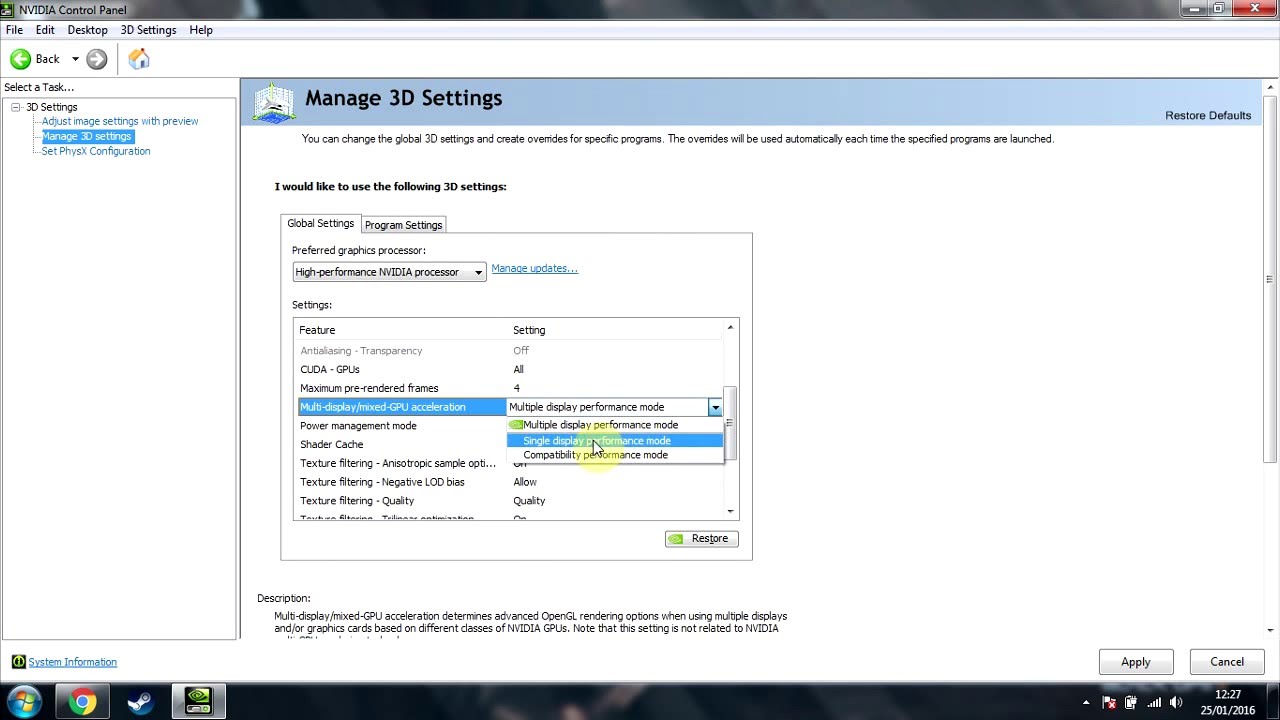Open Steam from the taskbar
Screen dimensions: 1280x720
coord(140,702)
